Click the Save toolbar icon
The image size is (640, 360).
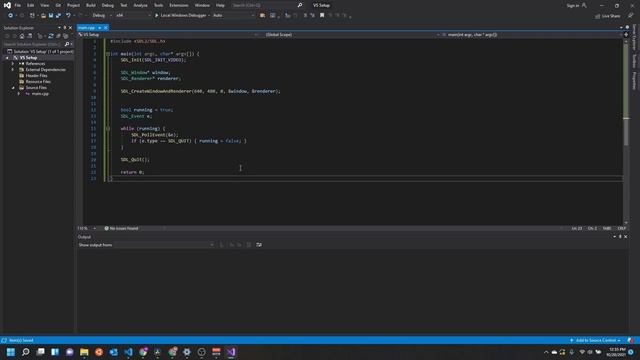(x=51, y=16)
